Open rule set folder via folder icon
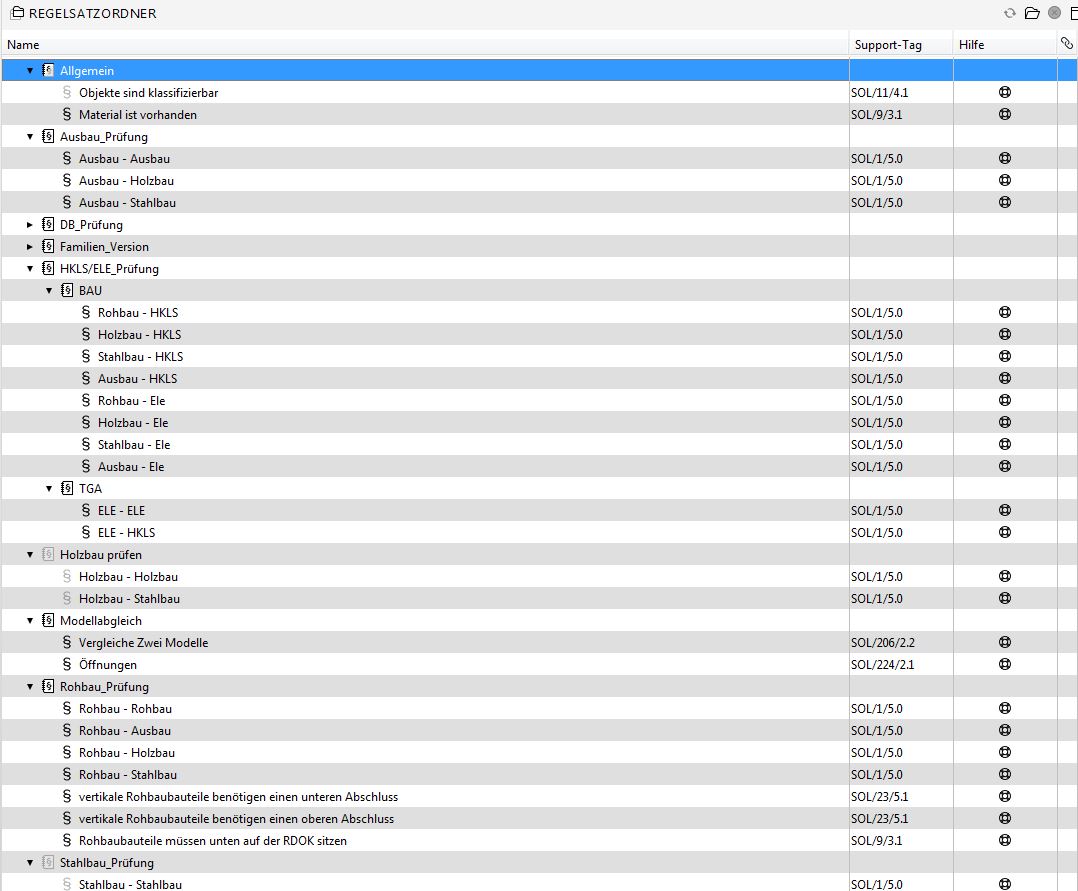The width and height of the screenshot is (1078, 891). click(x=1032, y=14)
